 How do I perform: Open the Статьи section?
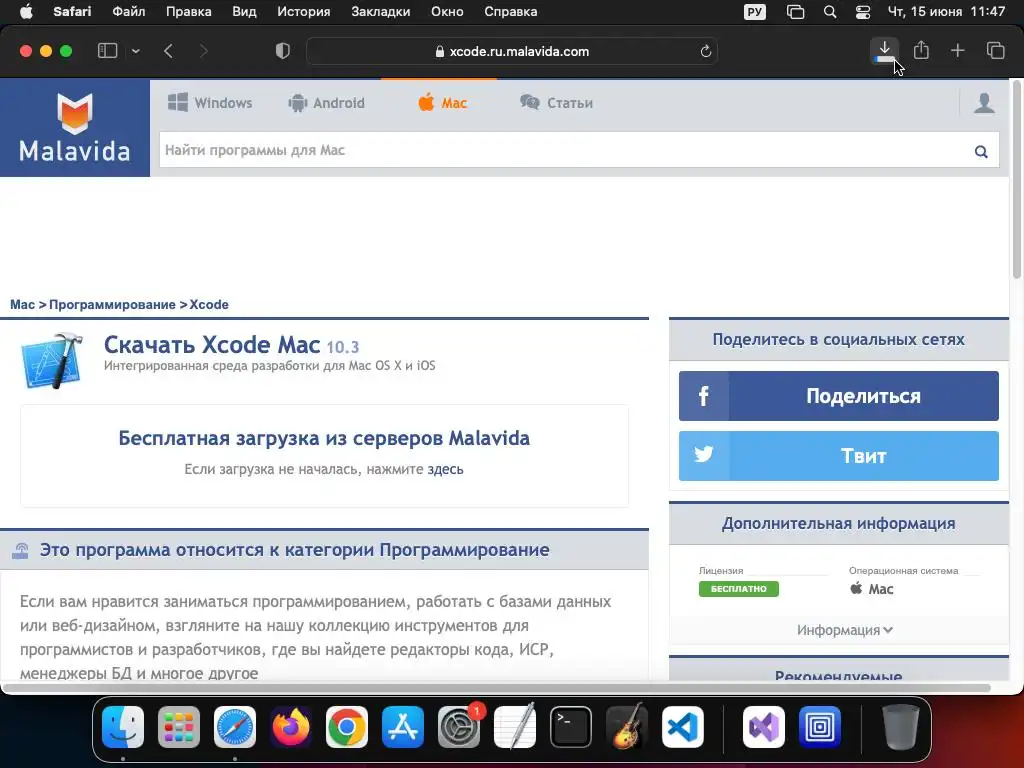coord(556,103)
